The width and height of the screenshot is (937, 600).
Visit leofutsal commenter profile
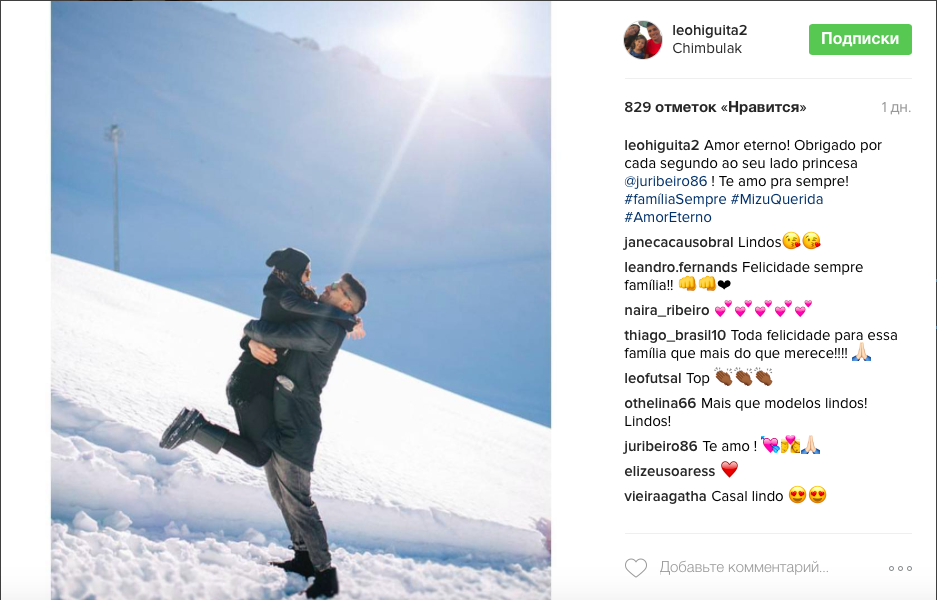pos(653,378)
